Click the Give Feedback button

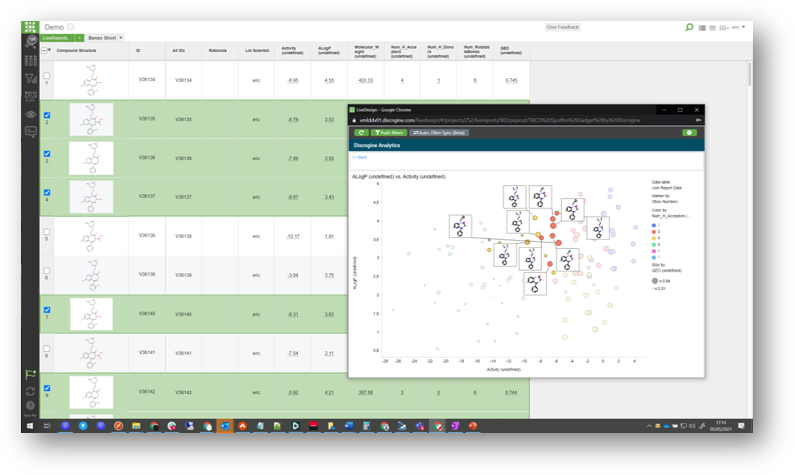(563, 27)
